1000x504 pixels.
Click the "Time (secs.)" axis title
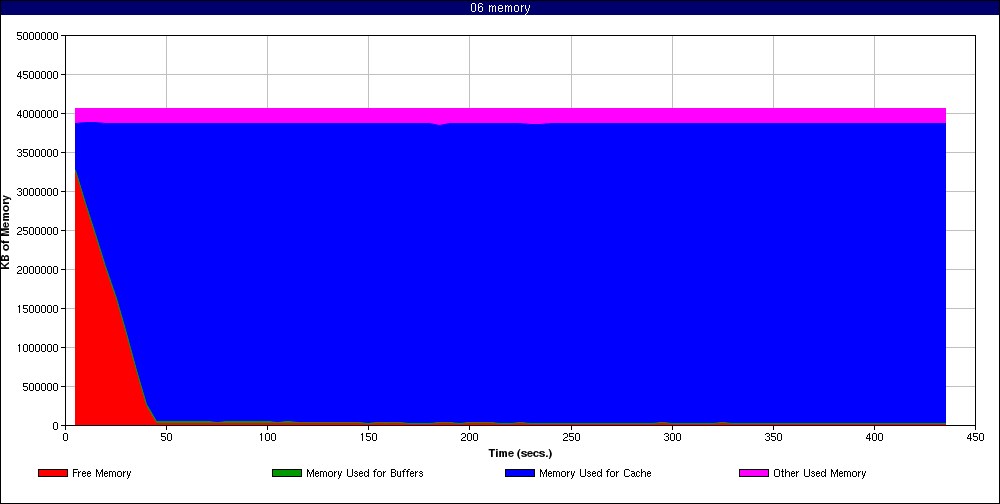[x=520, y=454]
